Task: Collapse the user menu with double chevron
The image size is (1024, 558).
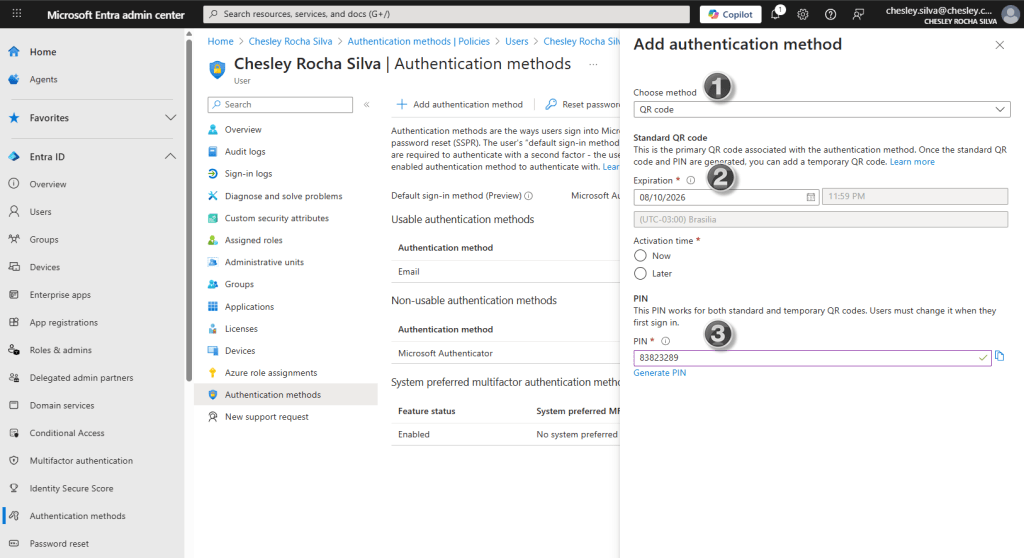Action: pos(367,104)
